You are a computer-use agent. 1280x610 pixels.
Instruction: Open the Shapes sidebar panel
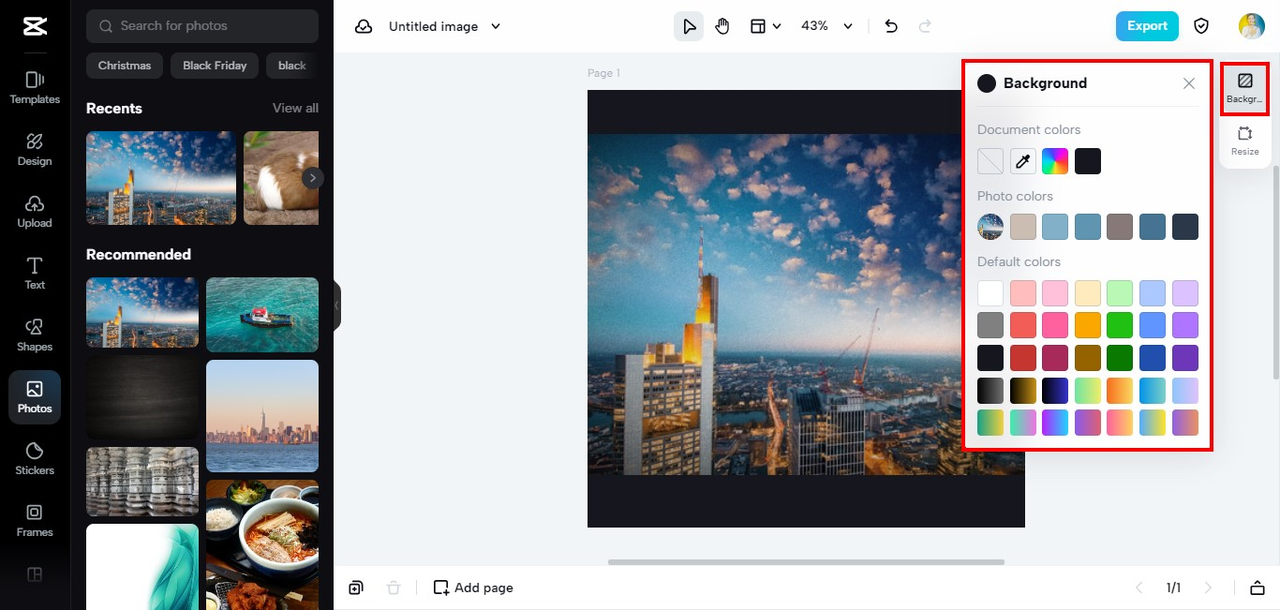[34, 335]
